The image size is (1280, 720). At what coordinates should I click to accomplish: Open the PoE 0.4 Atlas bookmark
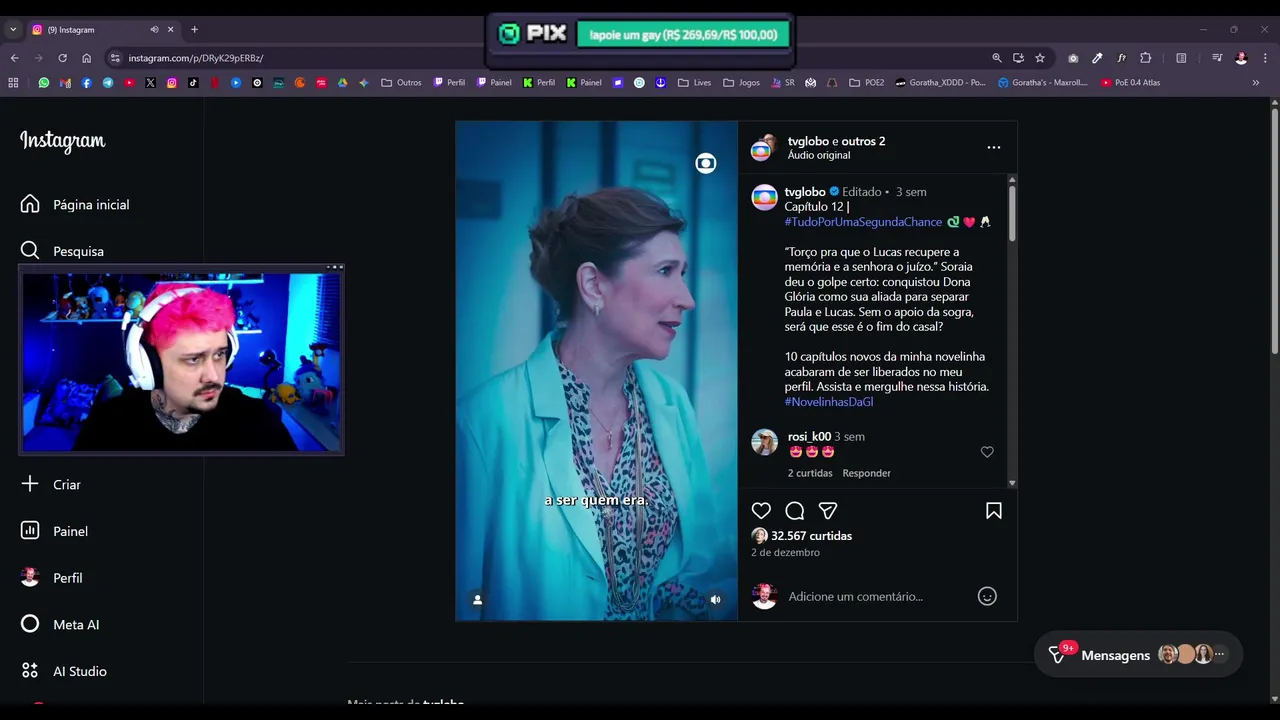1130,83
